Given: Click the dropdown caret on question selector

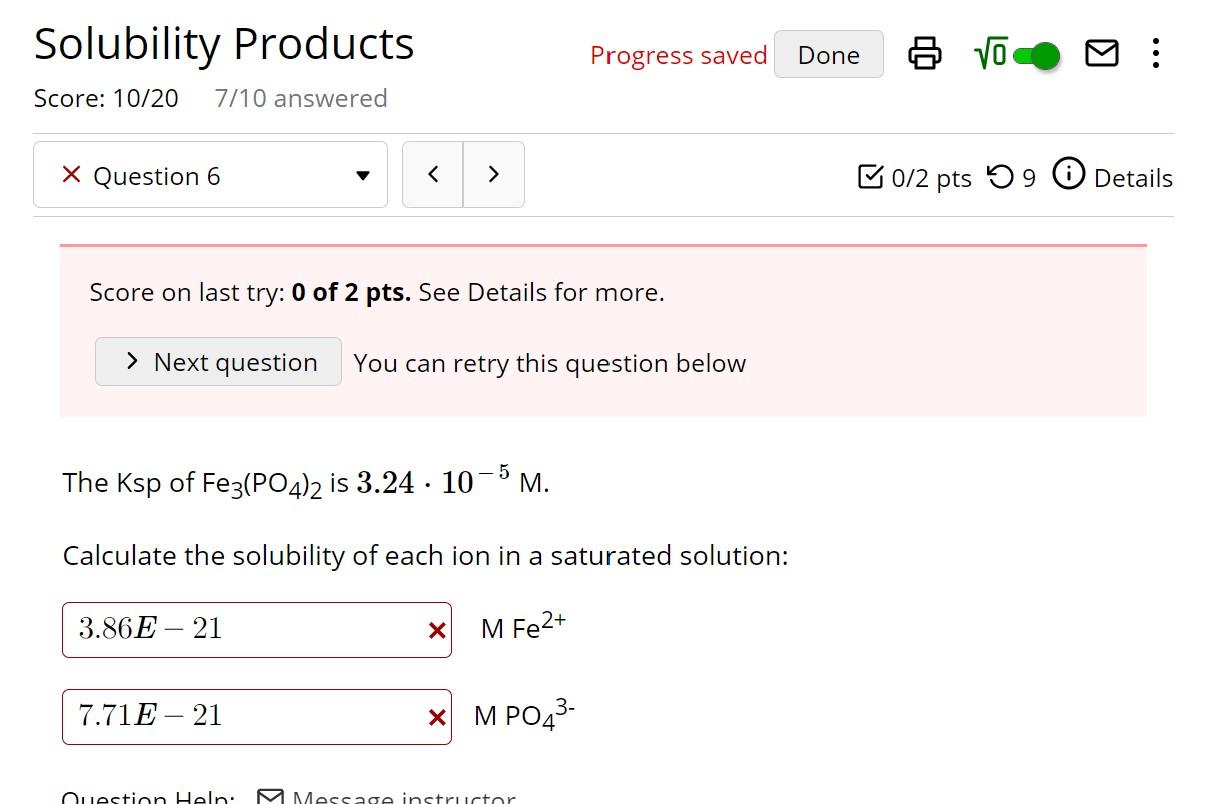Looking at the screenshot, I should [362, 176].
